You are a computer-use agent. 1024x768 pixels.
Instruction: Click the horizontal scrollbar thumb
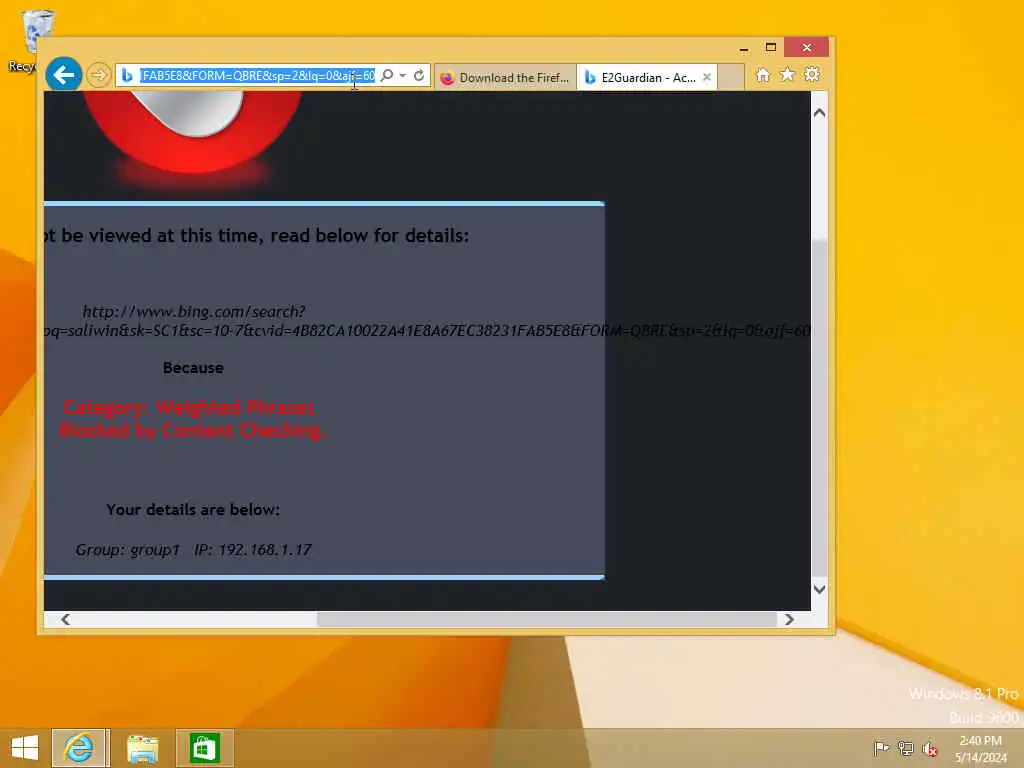click(x=547, y=619)
